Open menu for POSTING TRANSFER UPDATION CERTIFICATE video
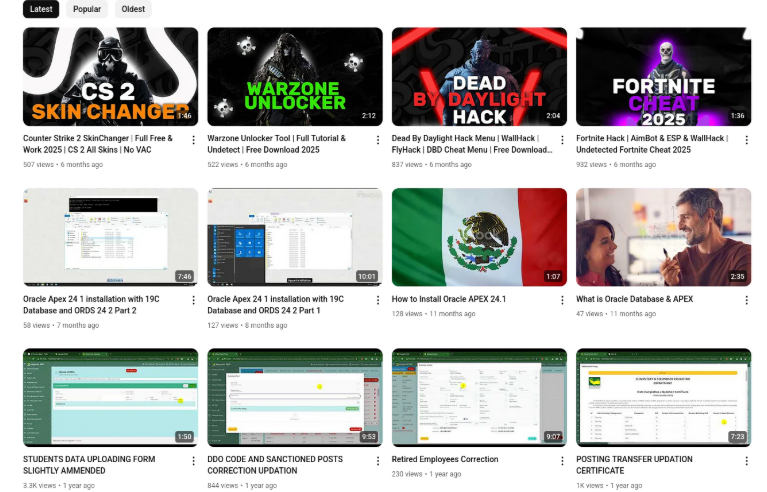This screenshot has height=492, width=767. pyautogui.click(x=746, y=461)
